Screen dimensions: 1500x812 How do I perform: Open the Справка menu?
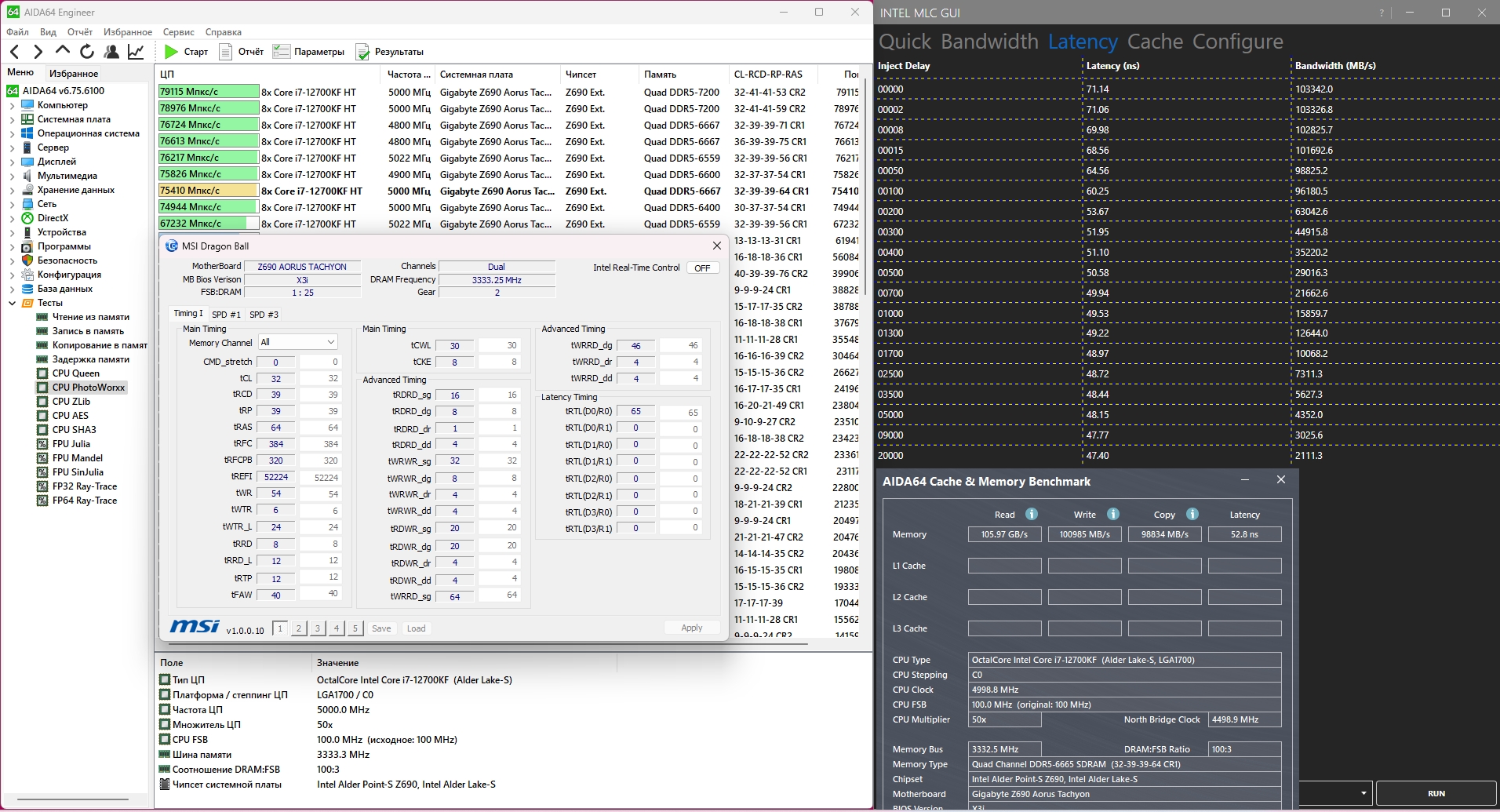223,32
